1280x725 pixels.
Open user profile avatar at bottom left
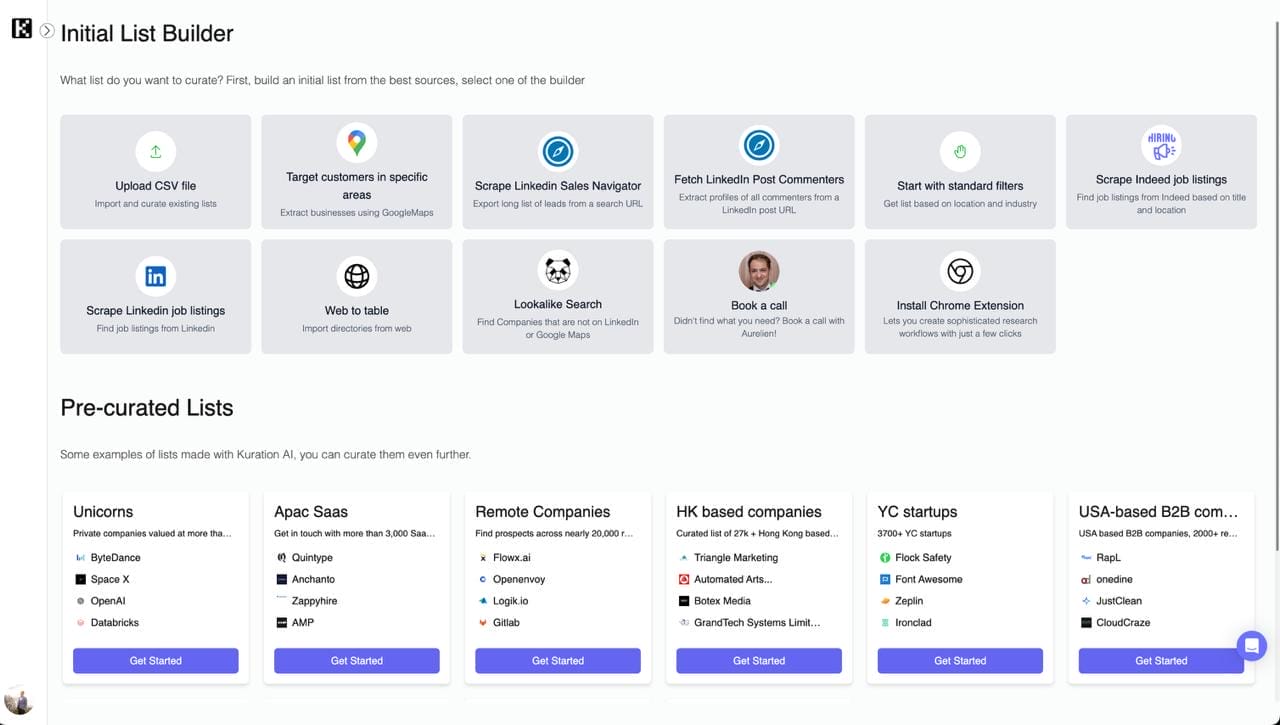pyautogui.click(x=18, y=699)
